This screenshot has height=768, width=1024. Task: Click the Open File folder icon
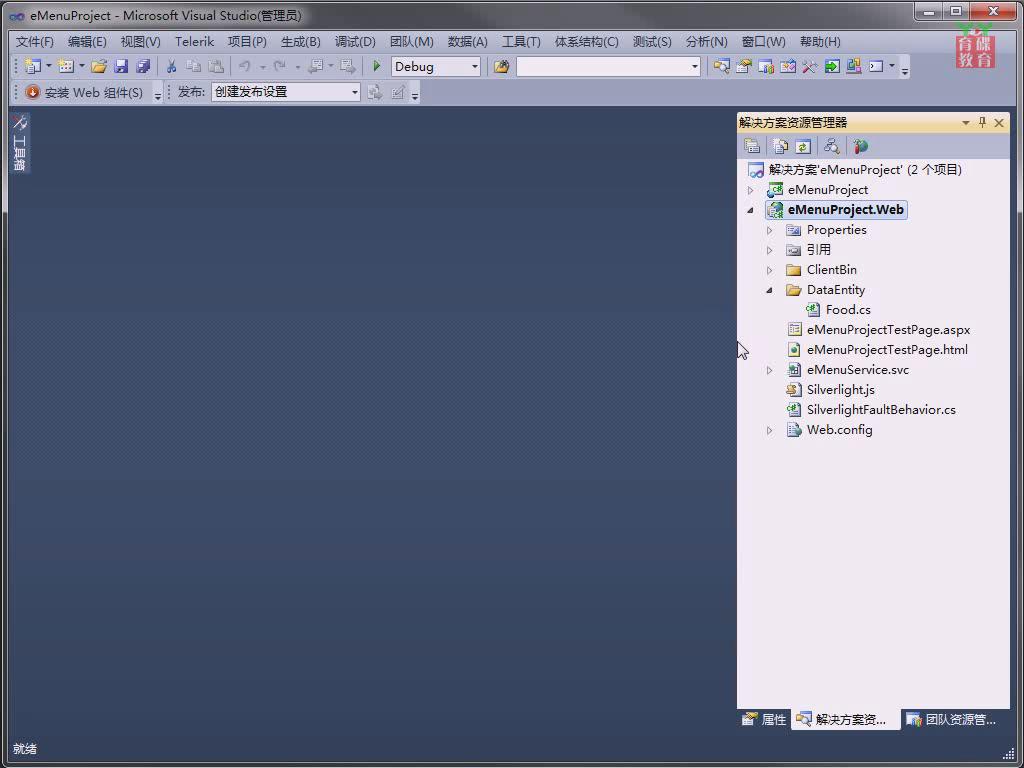click(x=99, y=66)
